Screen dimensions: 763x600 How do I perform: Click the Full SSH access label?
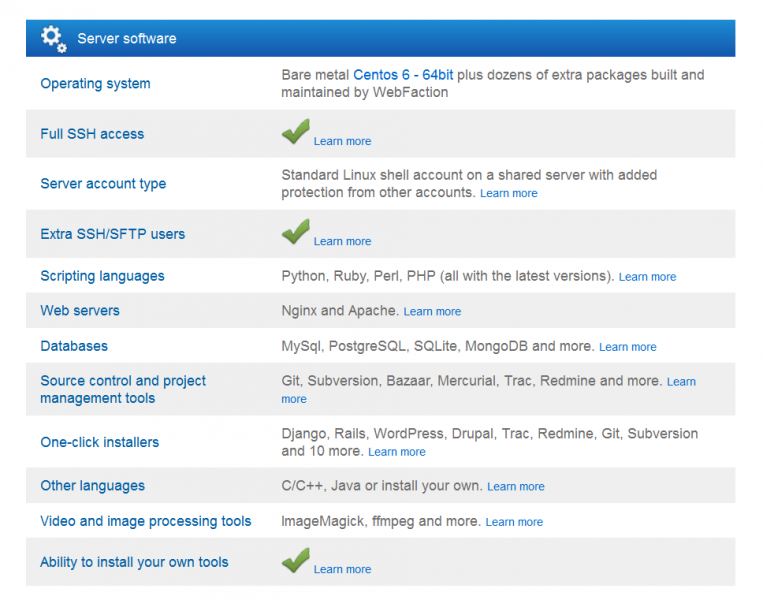pos(92,134)
